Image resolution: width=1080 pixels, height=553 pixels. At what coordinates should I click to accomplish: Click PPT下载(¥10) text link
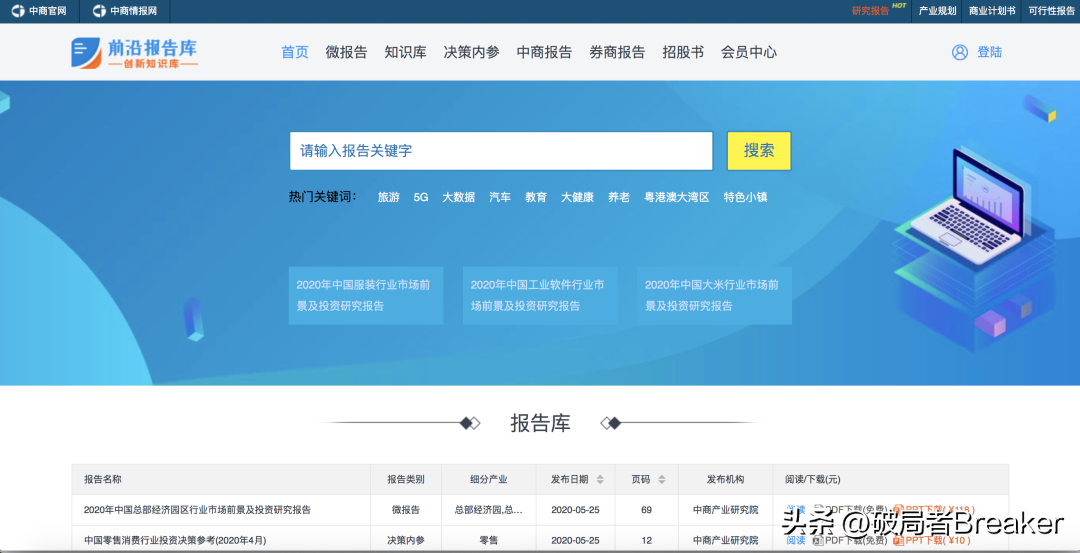point(937,541)
